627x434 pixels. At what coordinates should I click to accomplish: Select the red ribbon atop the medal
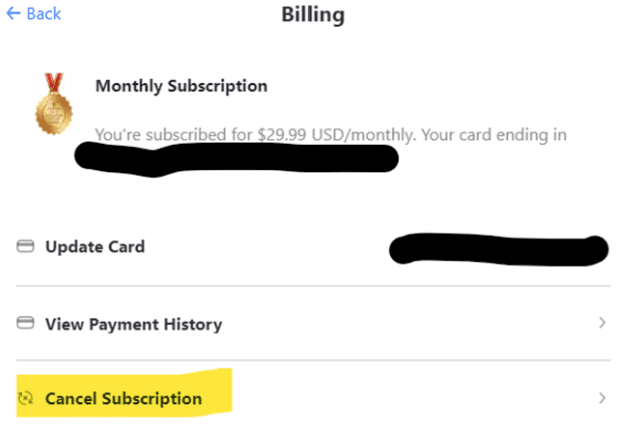pos(54,83)
